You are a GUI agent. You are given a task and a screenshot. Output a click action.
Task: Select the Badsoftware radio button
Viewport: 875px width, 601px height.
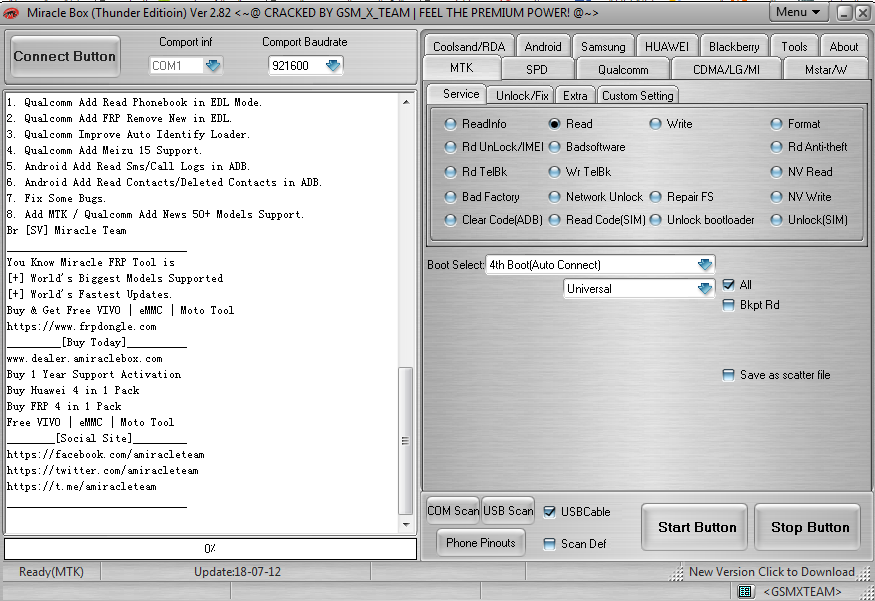(x=554, y=147)
